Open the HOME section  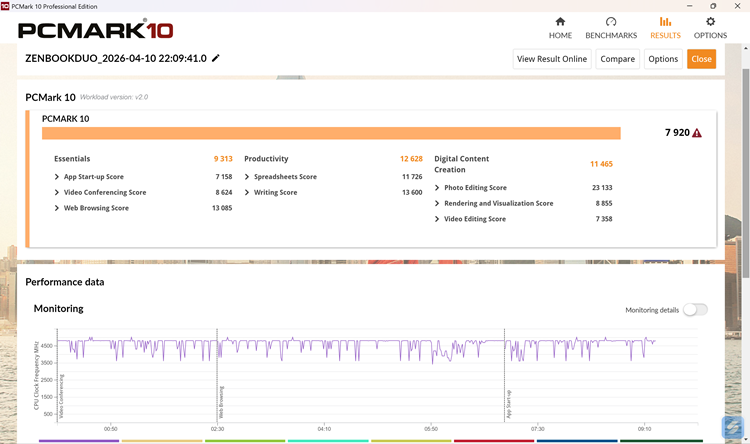click(x=560, y=28)
